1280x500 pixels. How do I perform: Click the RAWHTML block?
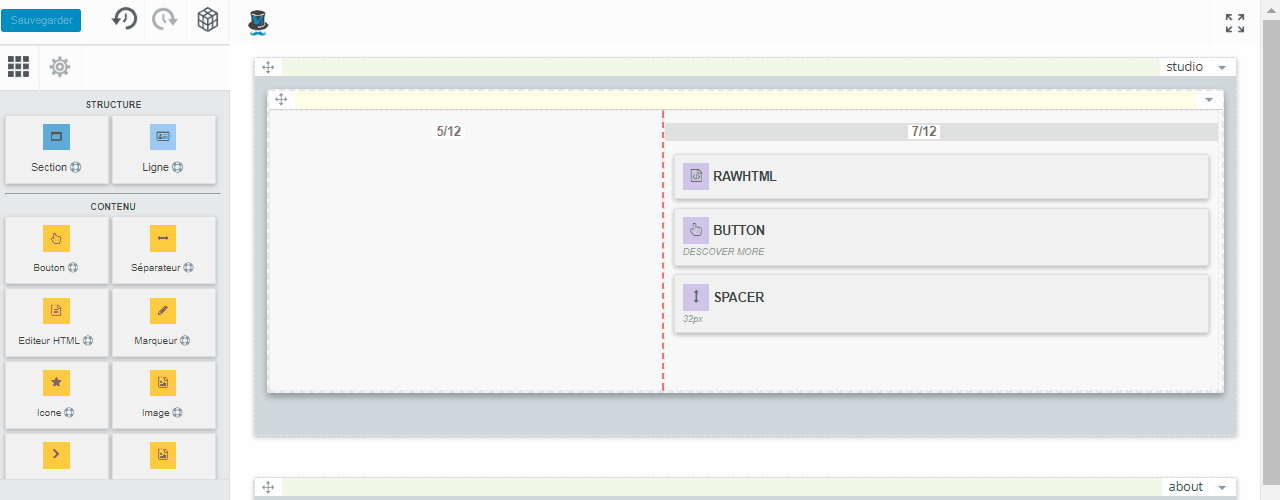[940, 177]
